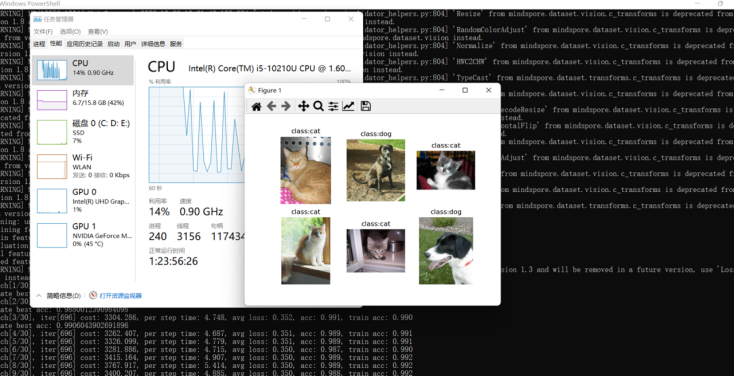The width and height of the screenshot is (734, 377).
Task: Click PowerShell log line with cost: 3767.917
Action: point(206,365)
